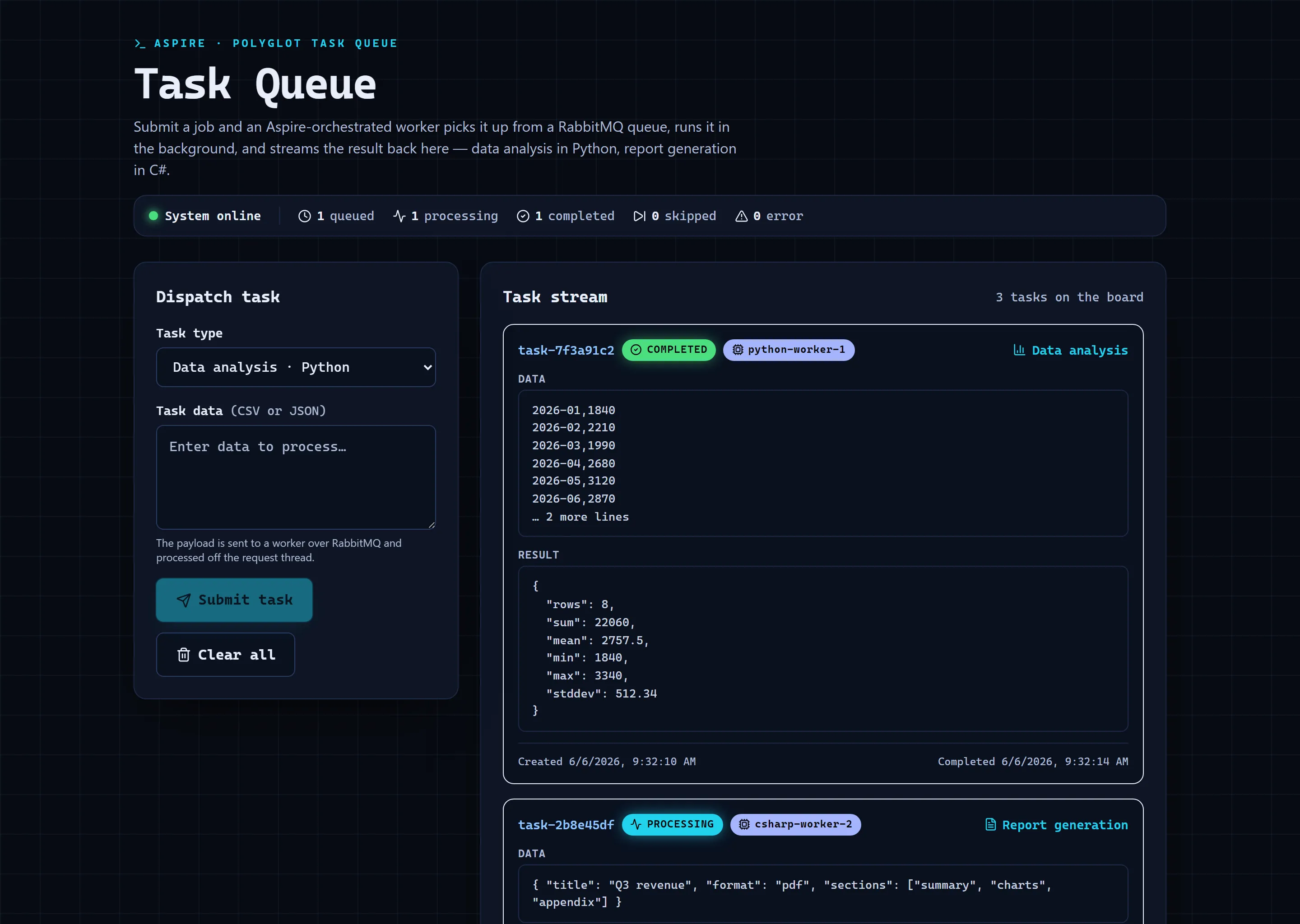Click the pulse icon beside 1 processing
1300x924 pixels.
pos(399,216)
